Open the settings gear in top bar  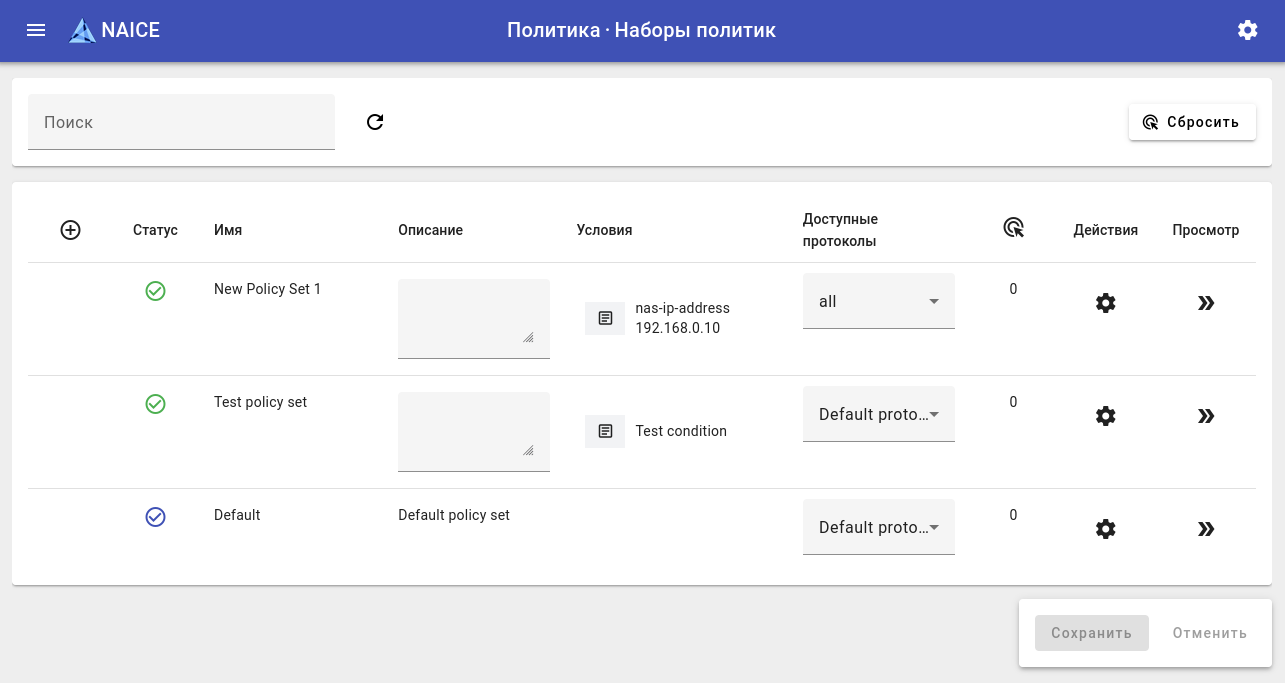pyautogui.click(x=1247, y=30)
